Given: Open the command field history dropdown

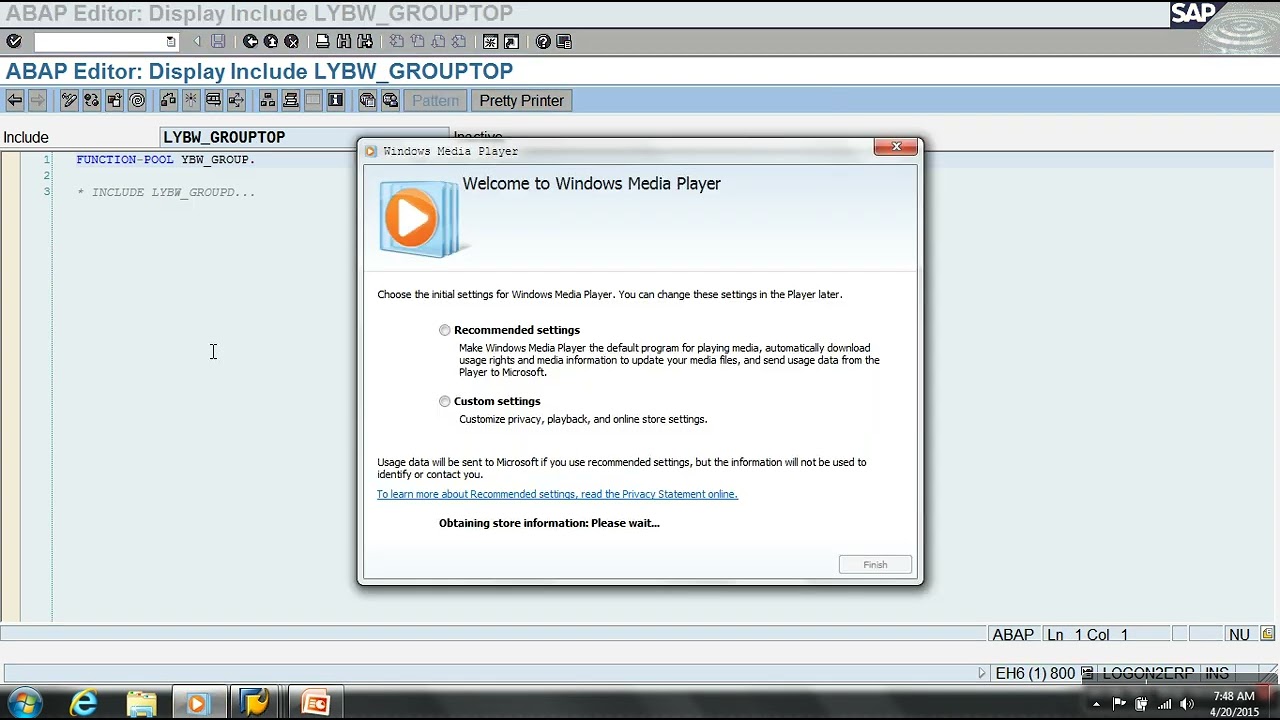Looking at the screenshot, I should point(171,41).
